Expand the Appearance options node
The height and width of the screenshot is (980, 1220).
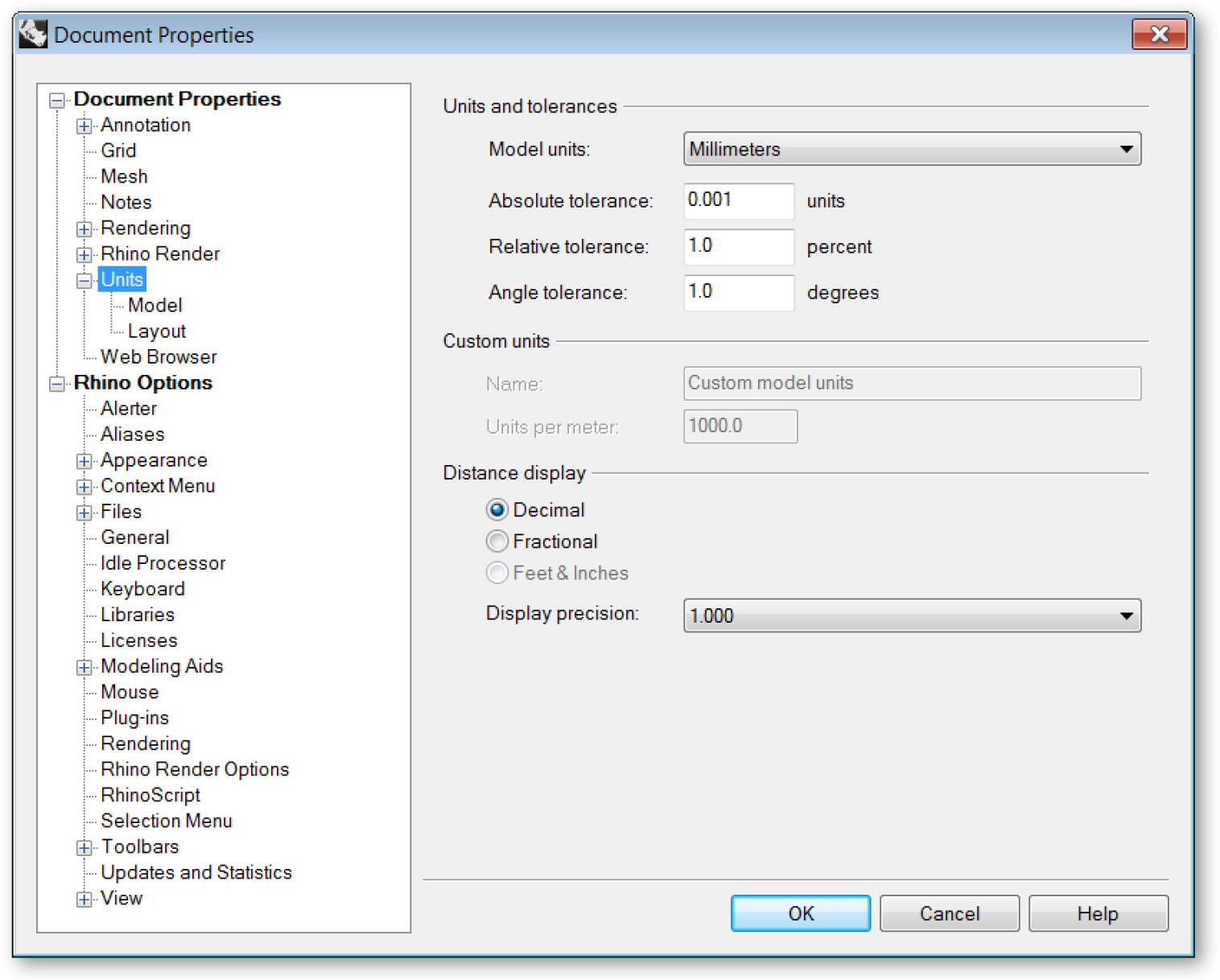point(84,461)
